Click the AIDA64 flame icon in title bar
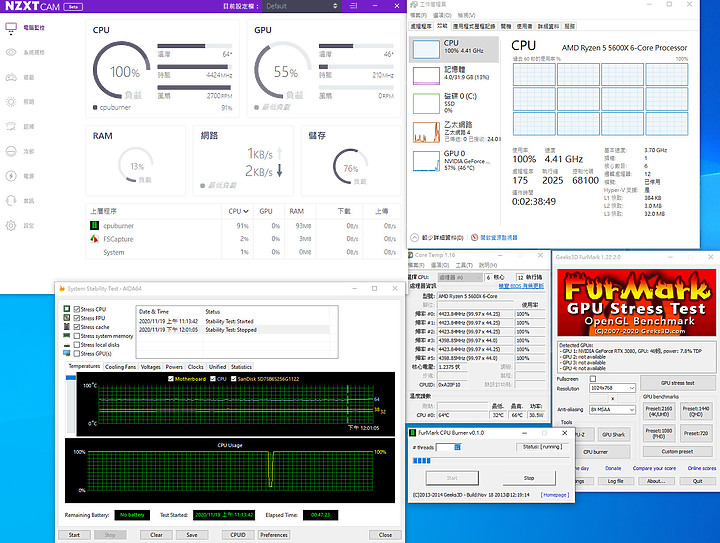Image resolution: width=720 pixels, height=543 pixels. coord(62,288)
